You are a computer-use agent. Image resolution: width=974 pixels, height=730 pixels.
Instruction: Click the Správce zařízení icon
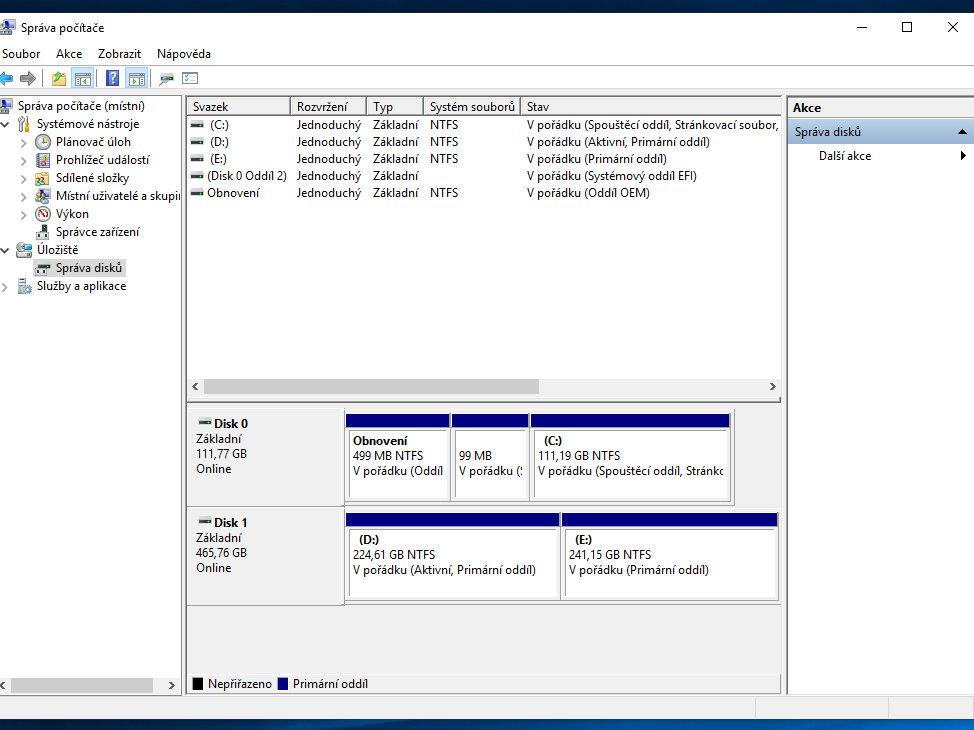tap(43, 232)
